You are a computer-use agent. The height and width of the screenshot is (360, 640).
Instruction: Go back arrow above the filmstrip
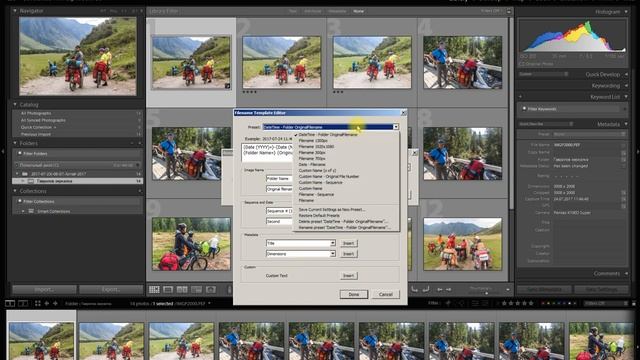click(x=47, y=303)
